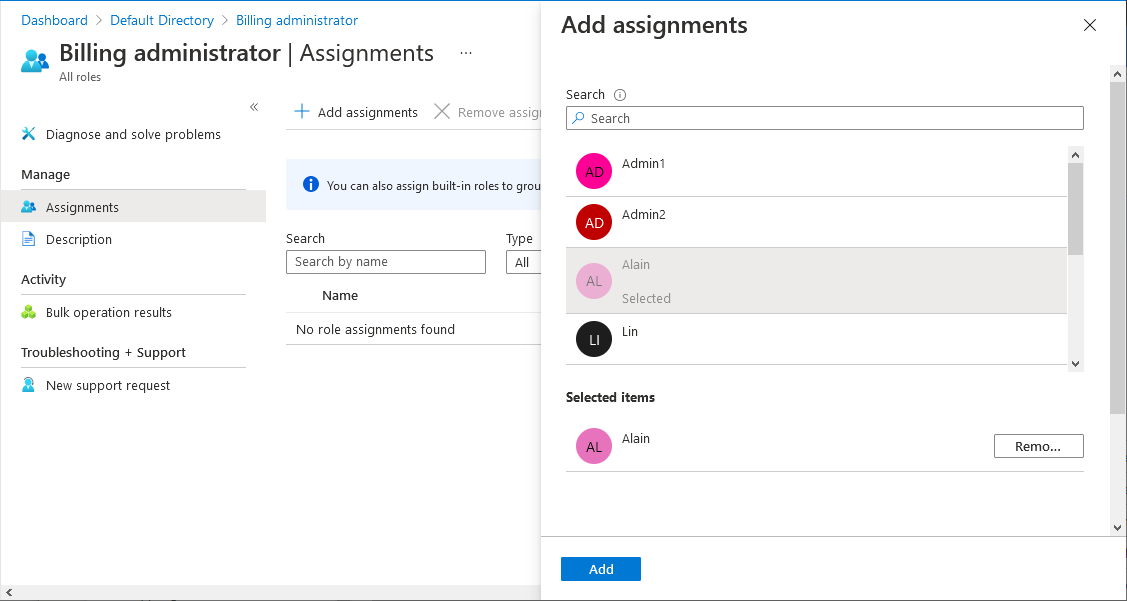This screenshot has height=601, width=1127.
Task: Collapse the left navigation sidebar
Action: tap(254, 107)
